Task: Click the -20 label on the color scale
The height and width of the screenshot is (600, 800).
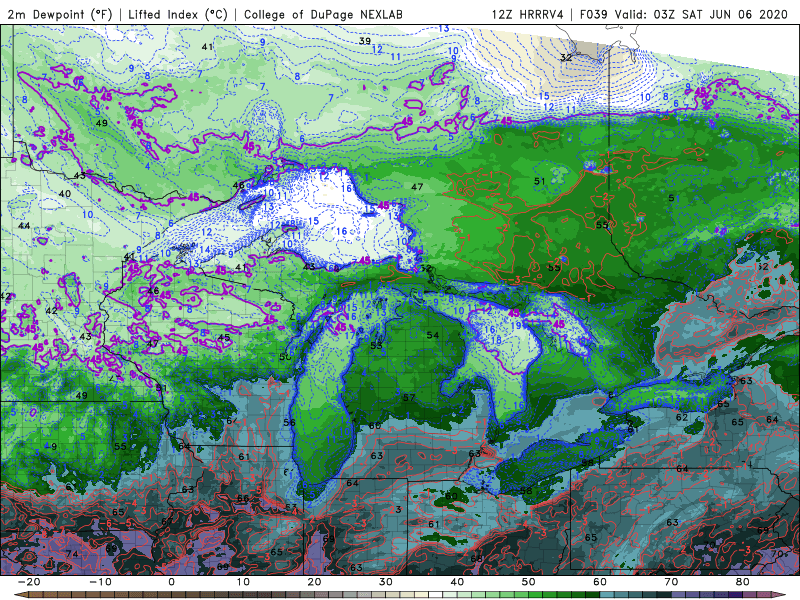Action: pyautogui.click(x=29, y=582)
